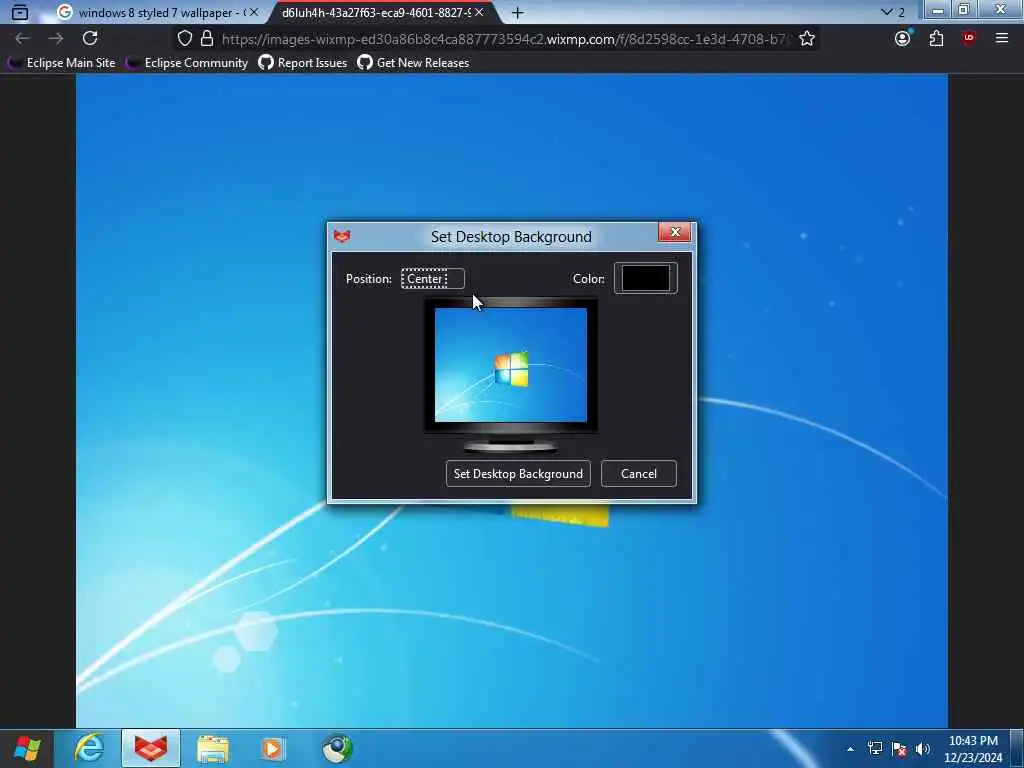Open the clock showing 10:43 PM

pyautogui.click(x=973, y=749)
